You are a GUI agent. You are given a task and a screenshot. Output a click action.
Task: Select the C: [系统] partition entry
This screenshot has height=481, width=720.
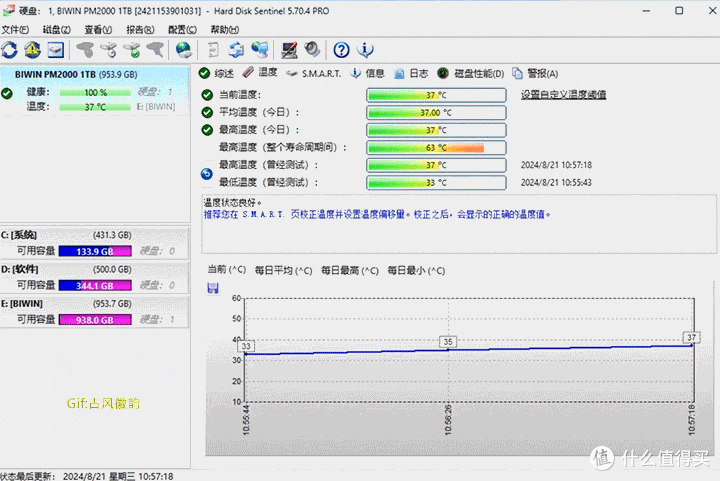pos(94,243)
